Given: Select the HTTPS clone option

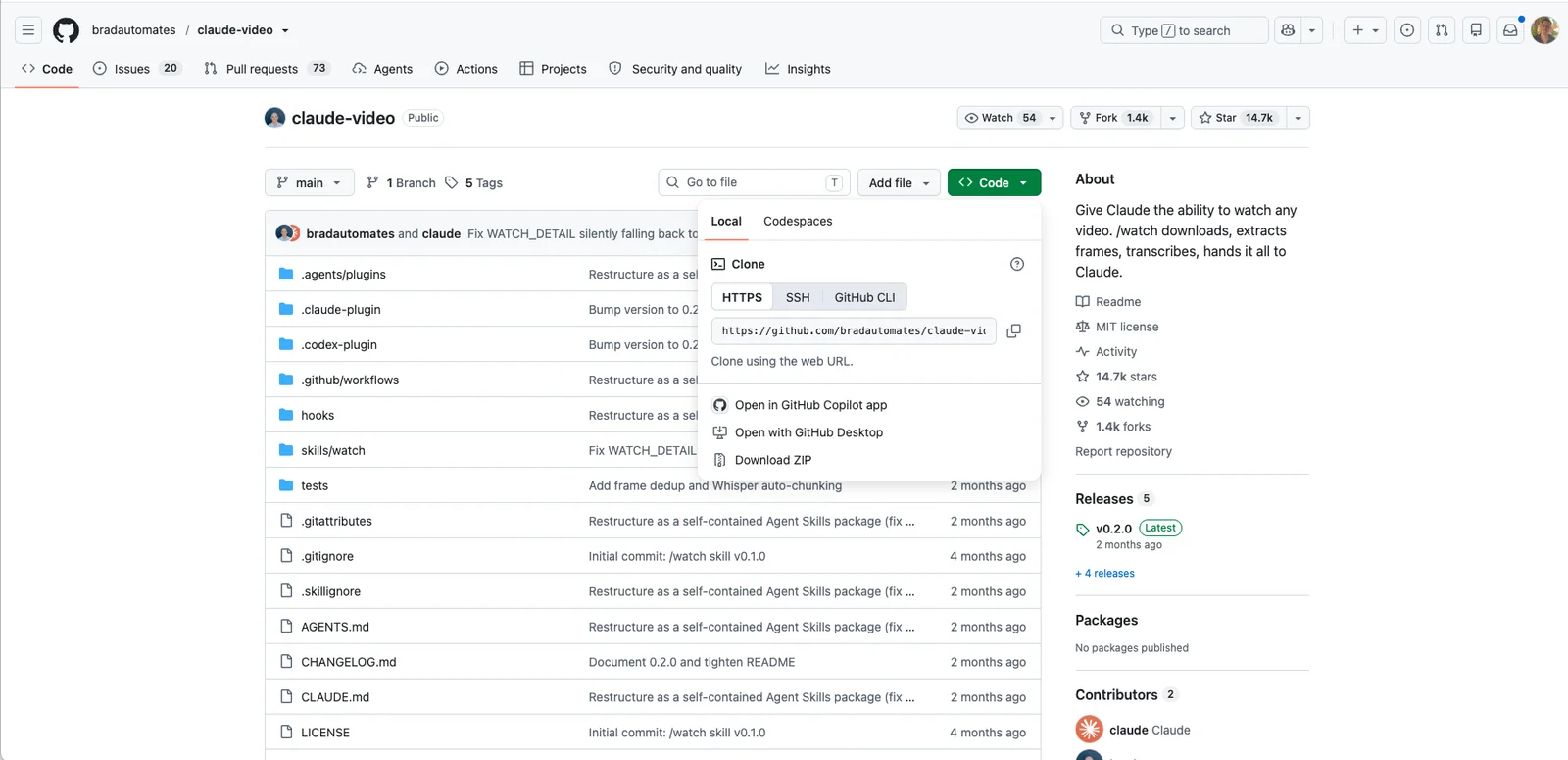Looking at the screenshot, I should (742, 297).
